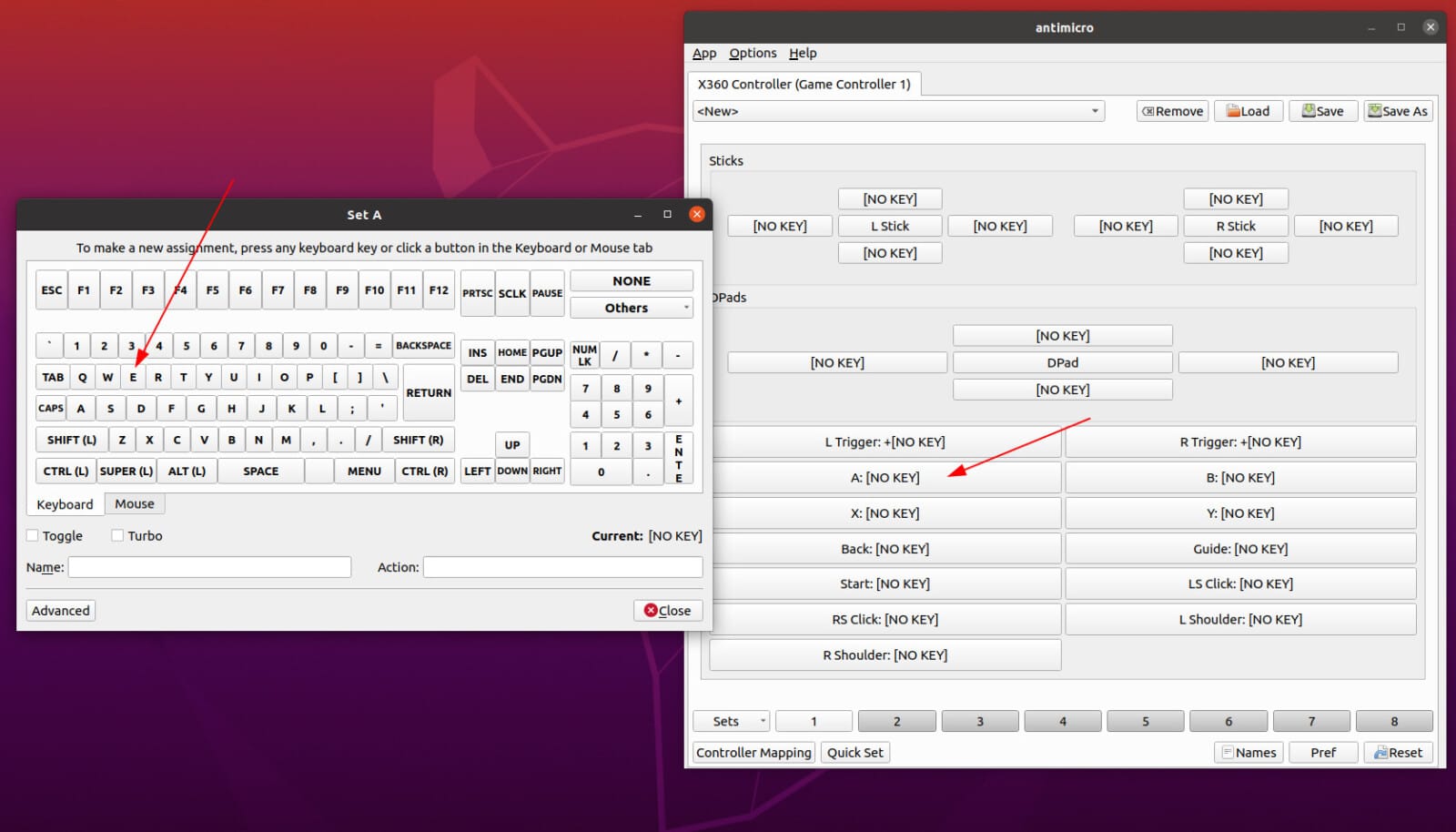Select controller set 3
This screenshot has width=1456, height=832.
point(980,720)
